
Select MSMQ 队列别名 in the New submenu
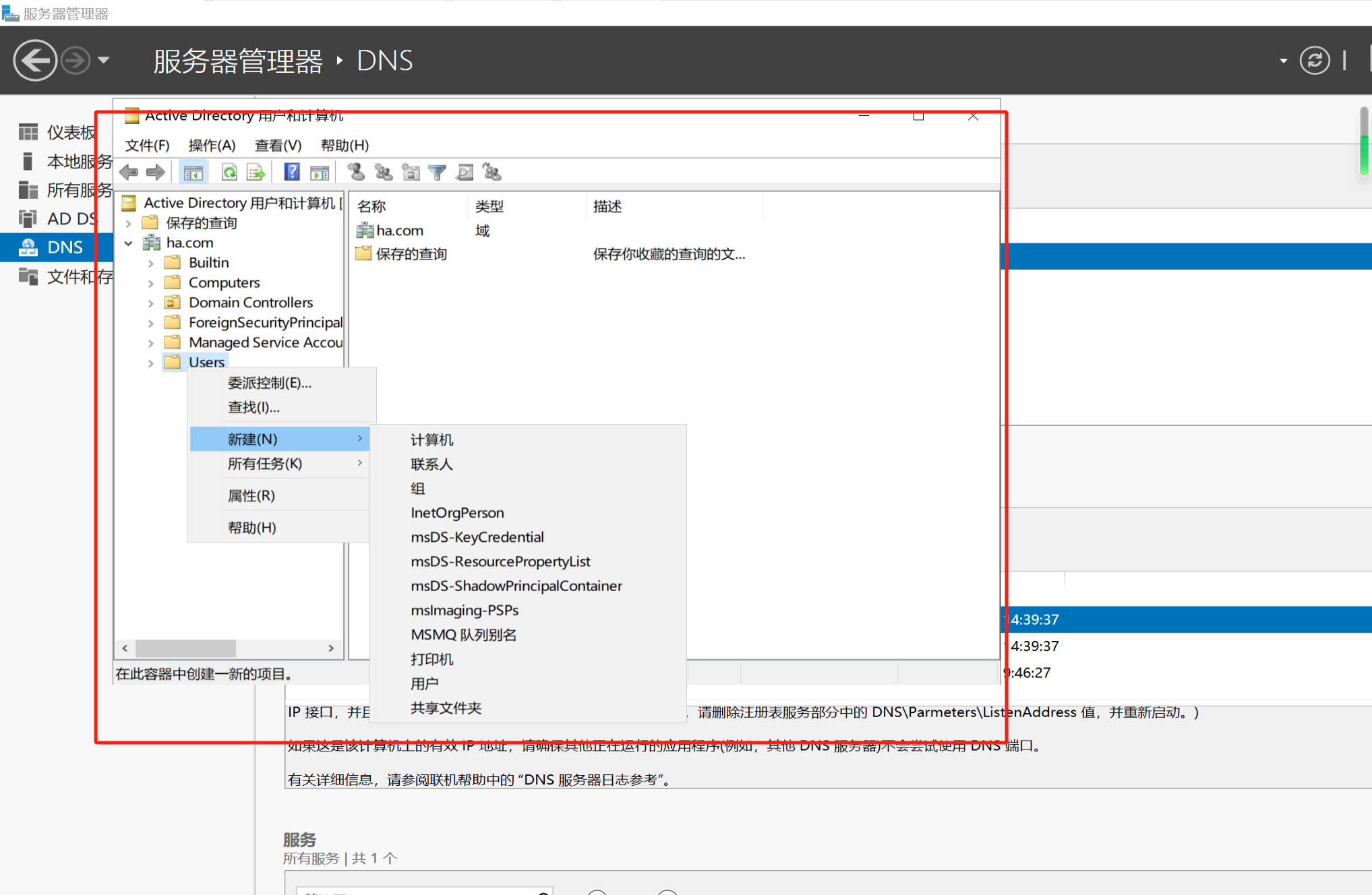[528, 635]
